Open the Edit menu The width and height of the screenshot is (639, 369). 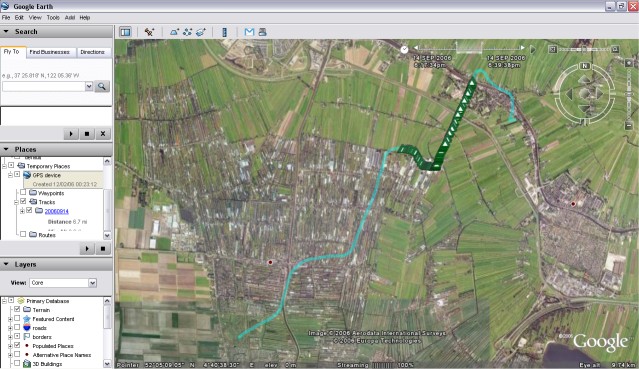(19, 18)
